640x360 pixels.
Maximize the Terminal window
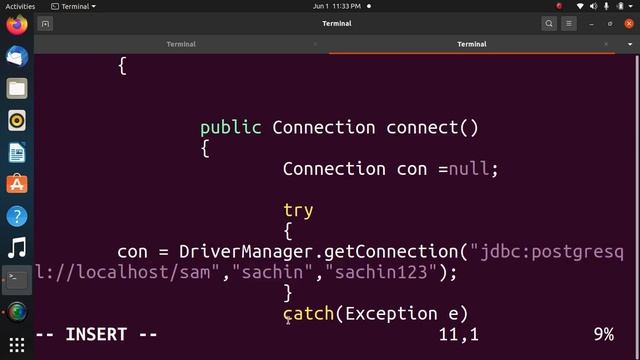(610, 24)
